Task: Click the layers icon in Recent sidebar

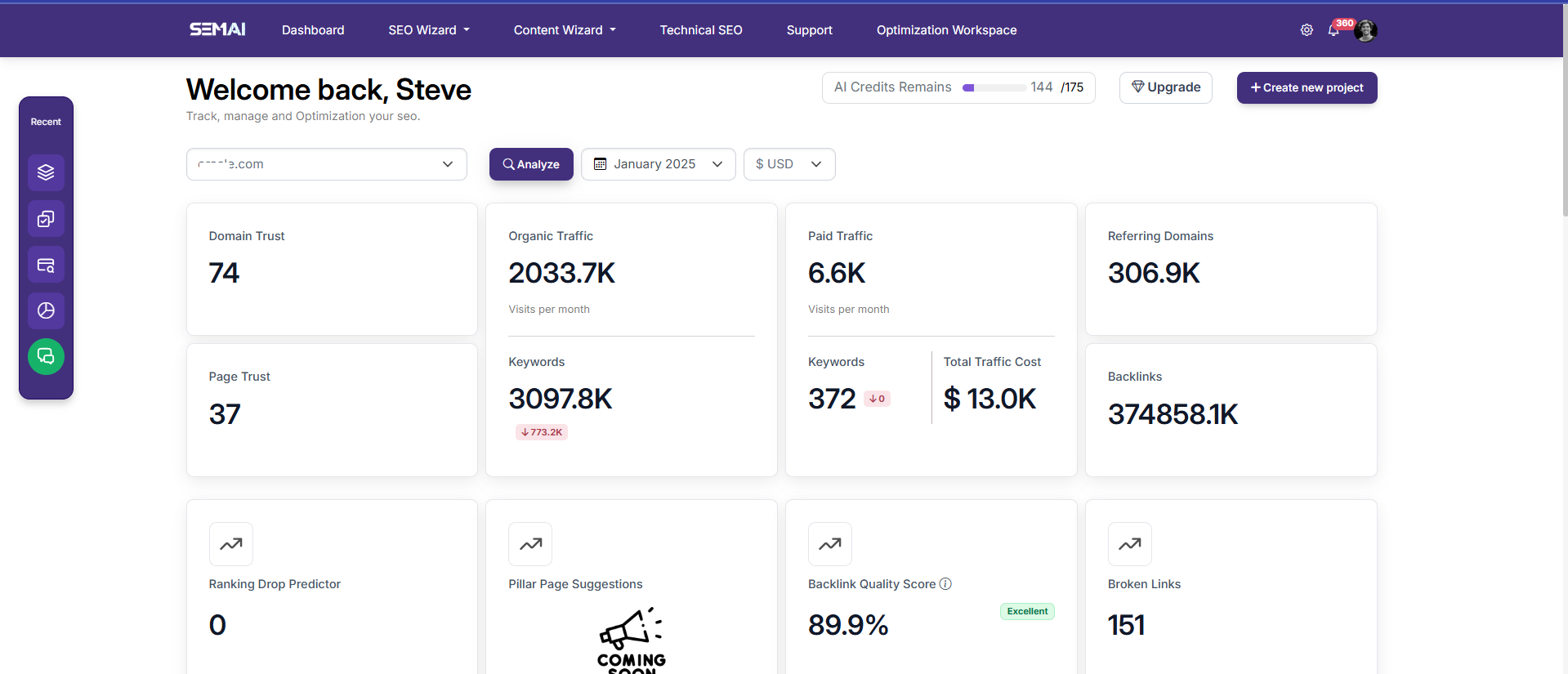Action: pos(46,172)
